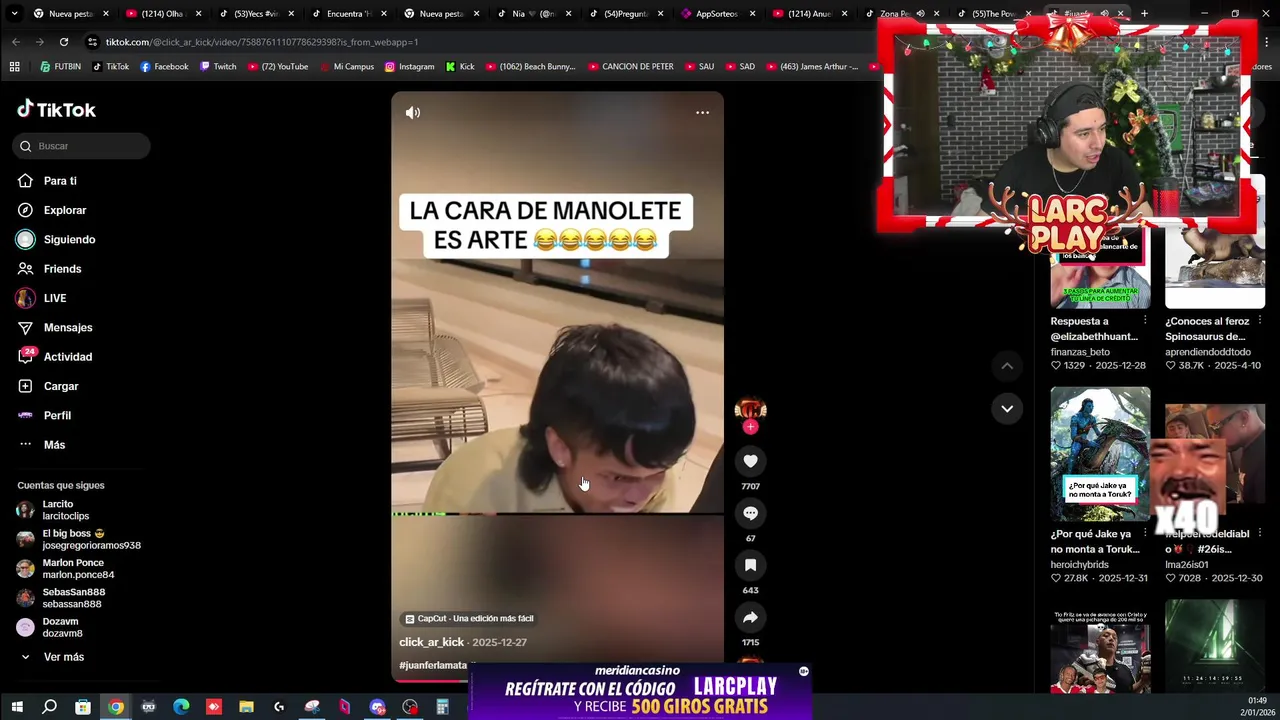Open Microsoft Edge from taskbar
Image resolution: width=1280 pixels, height=720 pixels.
point(181,707)
